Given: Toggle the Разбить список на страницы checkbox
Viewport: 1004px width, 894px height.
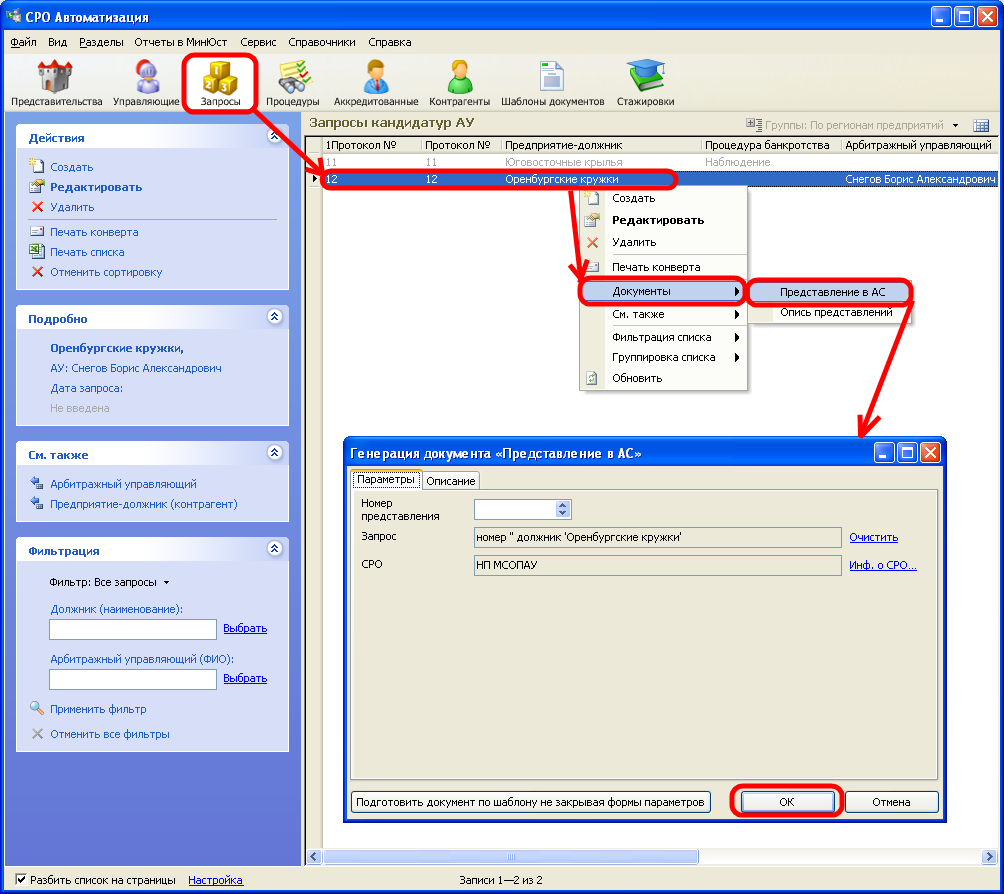Looking at the screenshot, I should pos(21,880).
